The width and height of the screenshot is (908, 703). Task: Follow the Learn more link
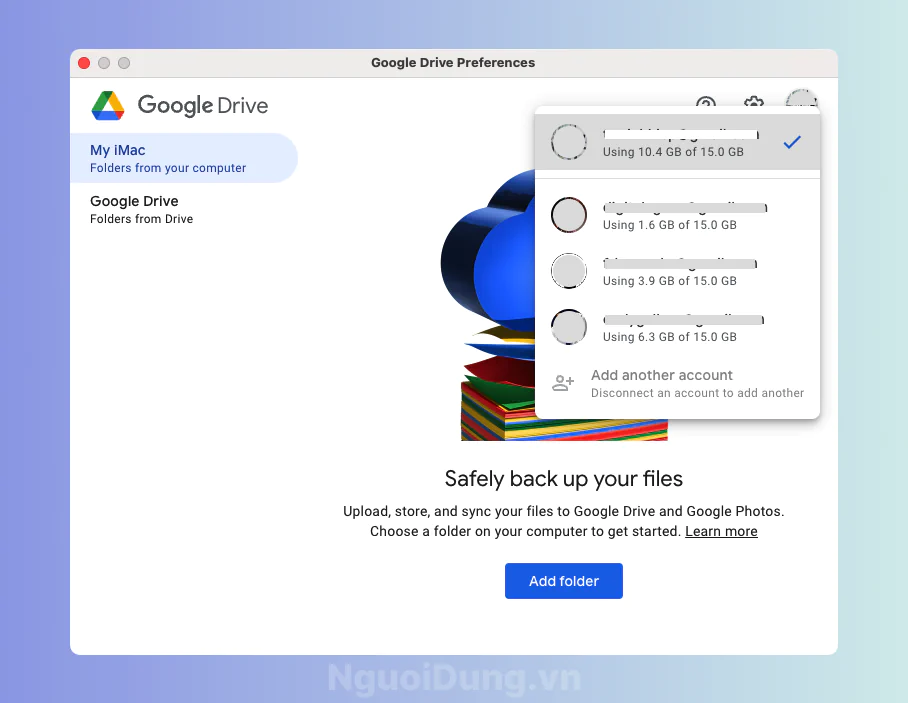(721, 531)
